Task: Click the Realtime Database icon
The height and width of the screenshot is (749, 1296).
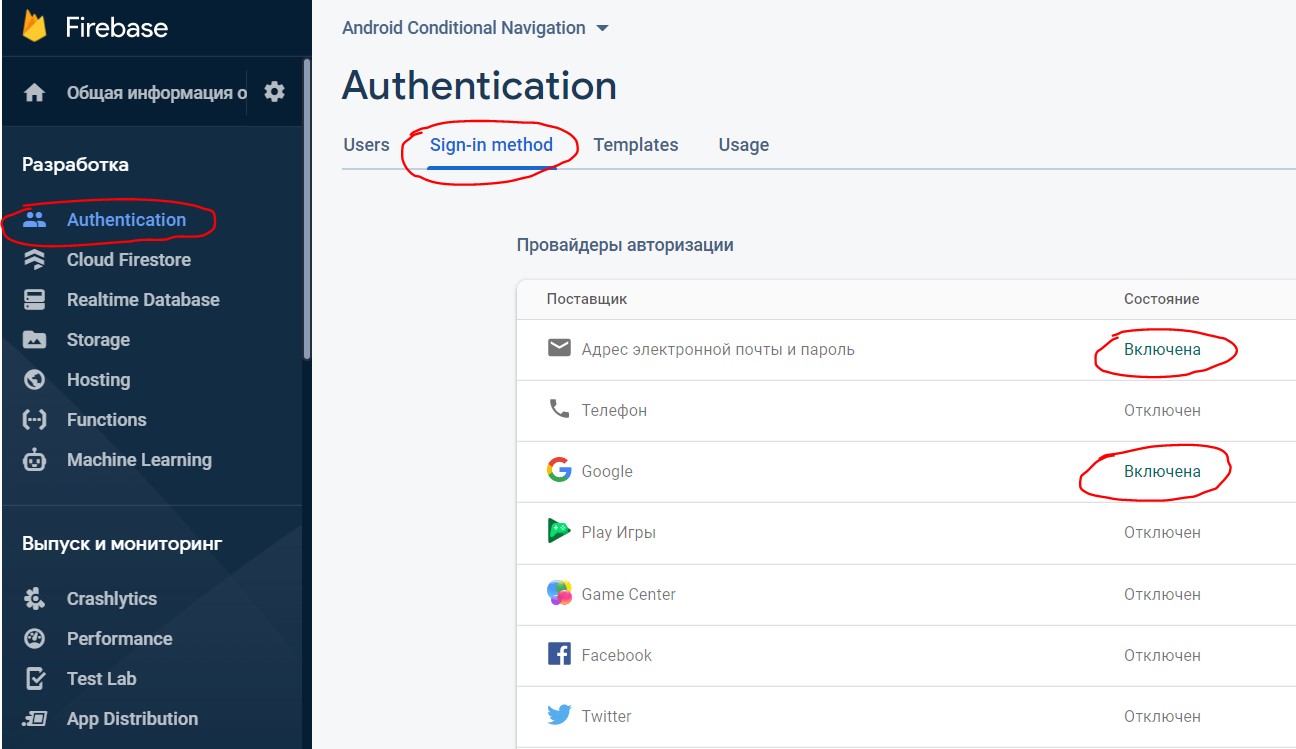Action: [35, 299]
